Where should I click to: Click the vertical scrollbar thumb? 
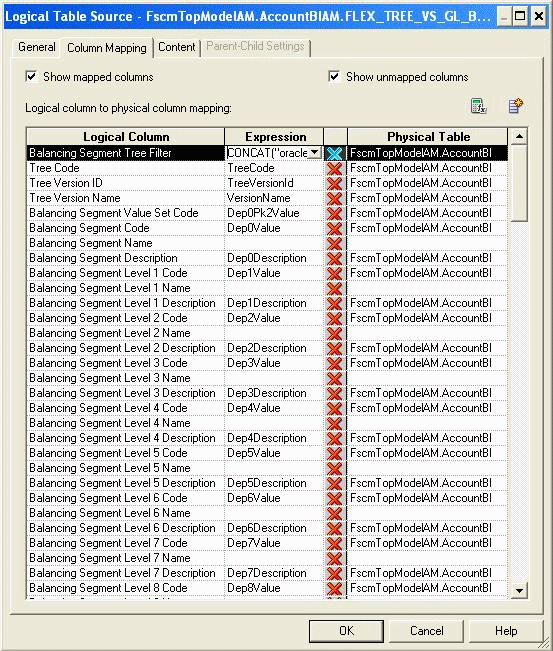(519, 183)
